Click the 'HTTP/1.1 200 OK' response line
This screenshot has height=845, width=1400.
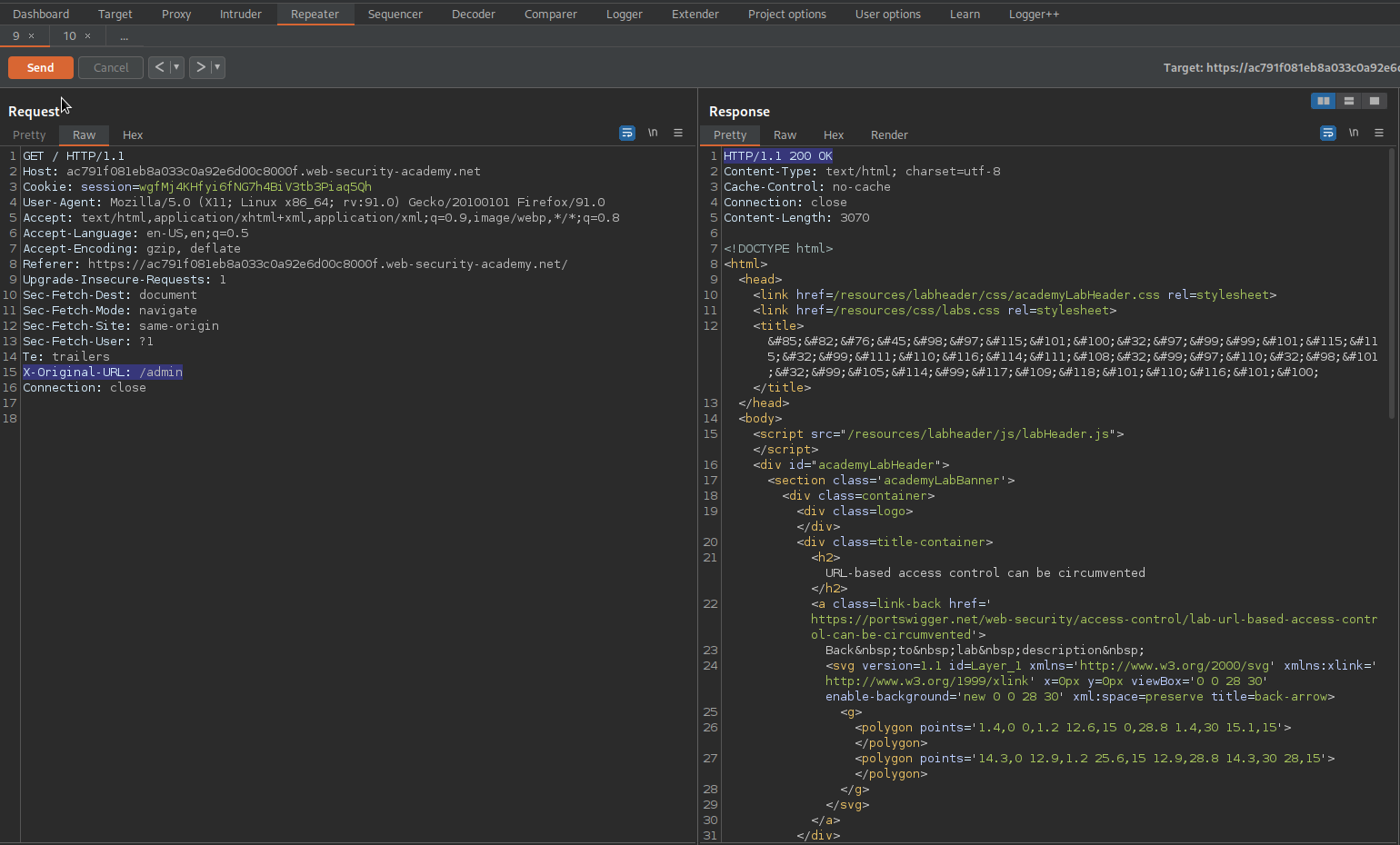[778, 155]
